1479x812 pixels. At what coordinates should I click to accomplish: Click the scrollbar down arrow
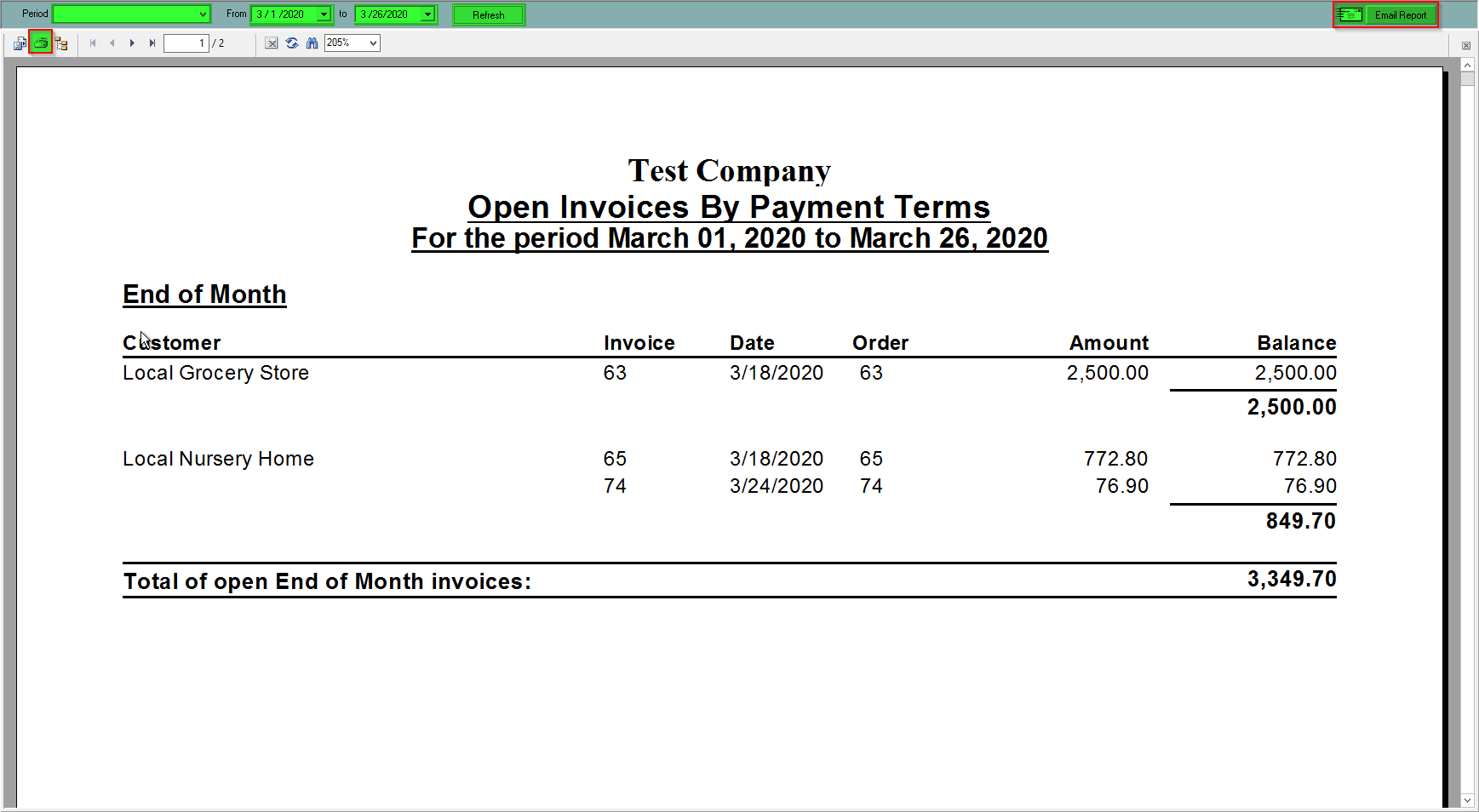[x=1467, y=800]
